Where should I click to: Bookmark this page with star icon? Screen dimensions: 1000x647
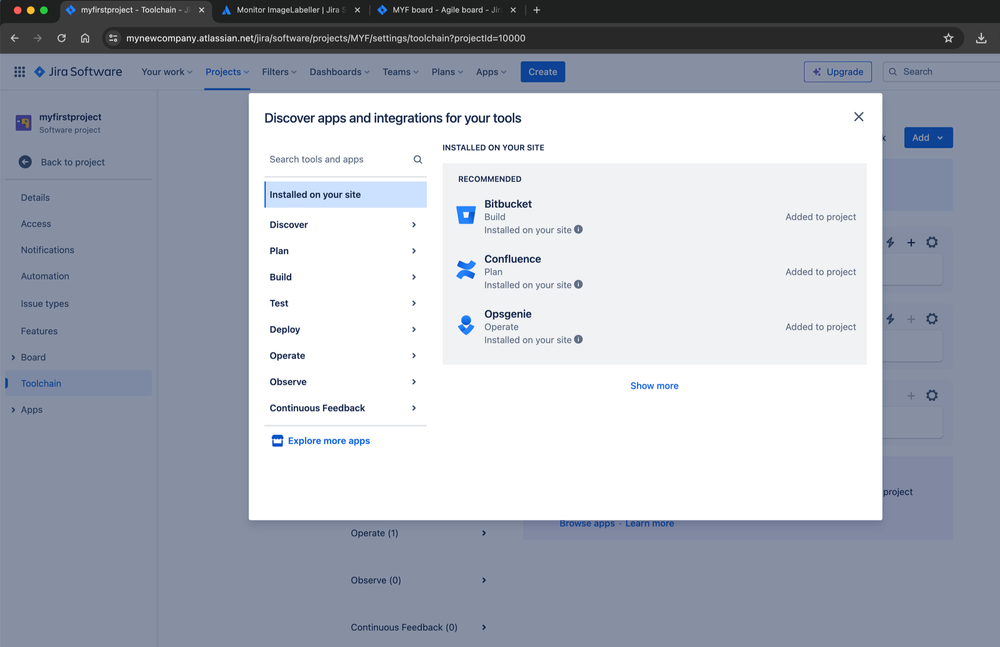click(948, 38)
